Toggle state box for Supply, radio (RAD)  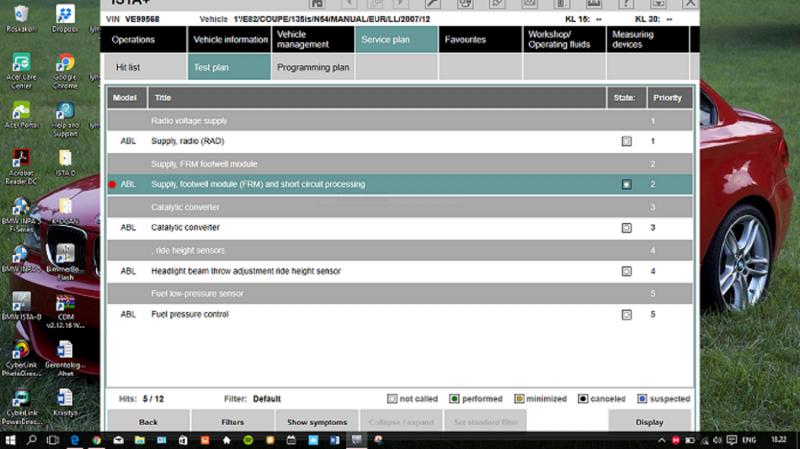[626, 141]
